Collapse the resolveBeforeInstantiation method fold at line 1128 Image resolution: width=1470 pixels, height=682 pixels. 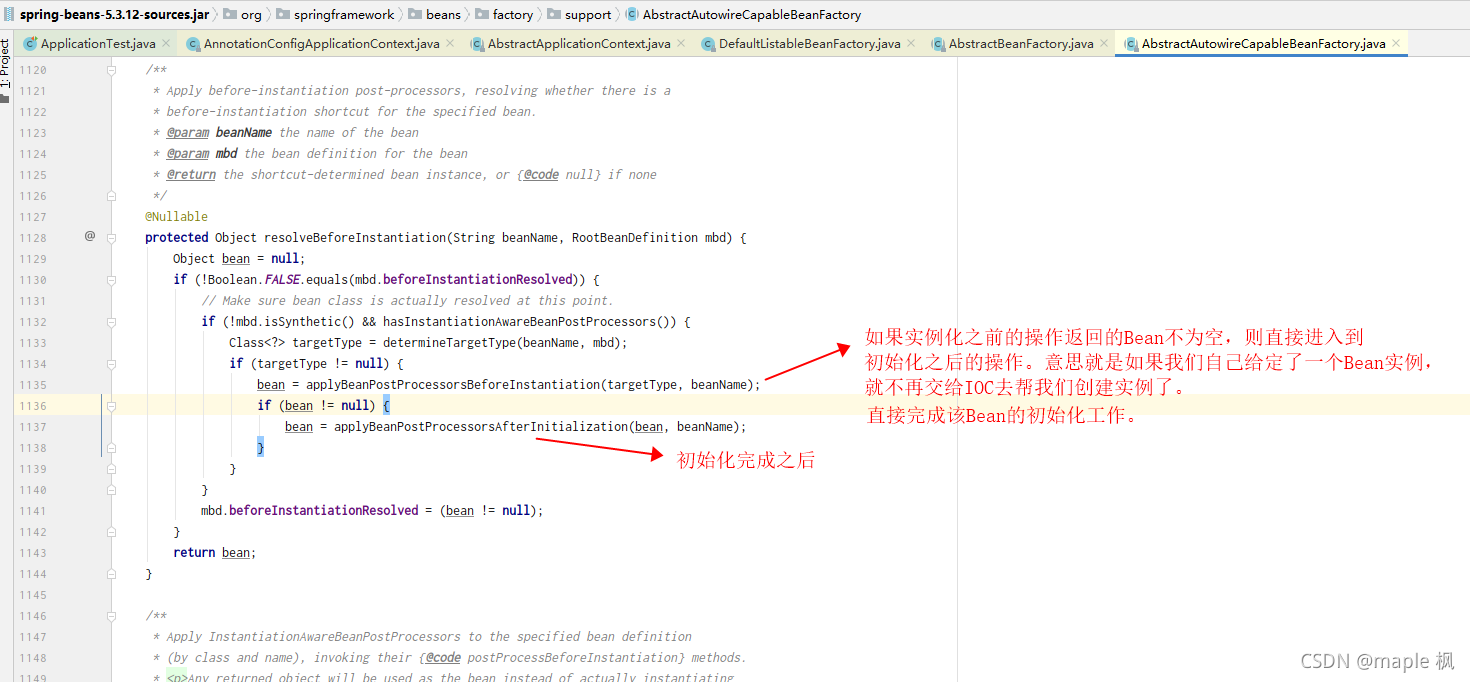point(110,237)
